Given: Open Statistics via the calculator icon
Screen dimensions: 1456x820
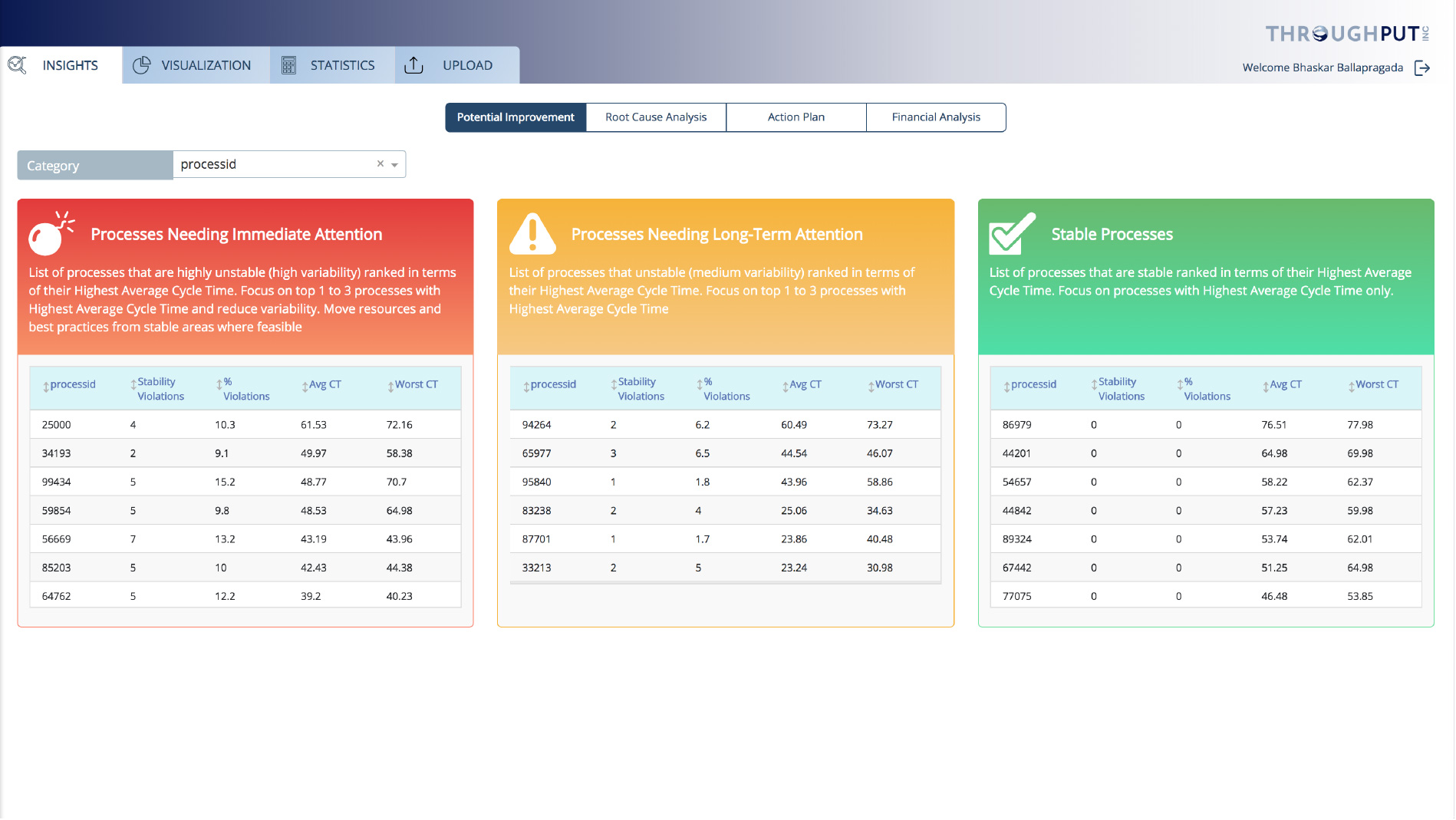Looking at the screenshot, I should coord(289,65).
